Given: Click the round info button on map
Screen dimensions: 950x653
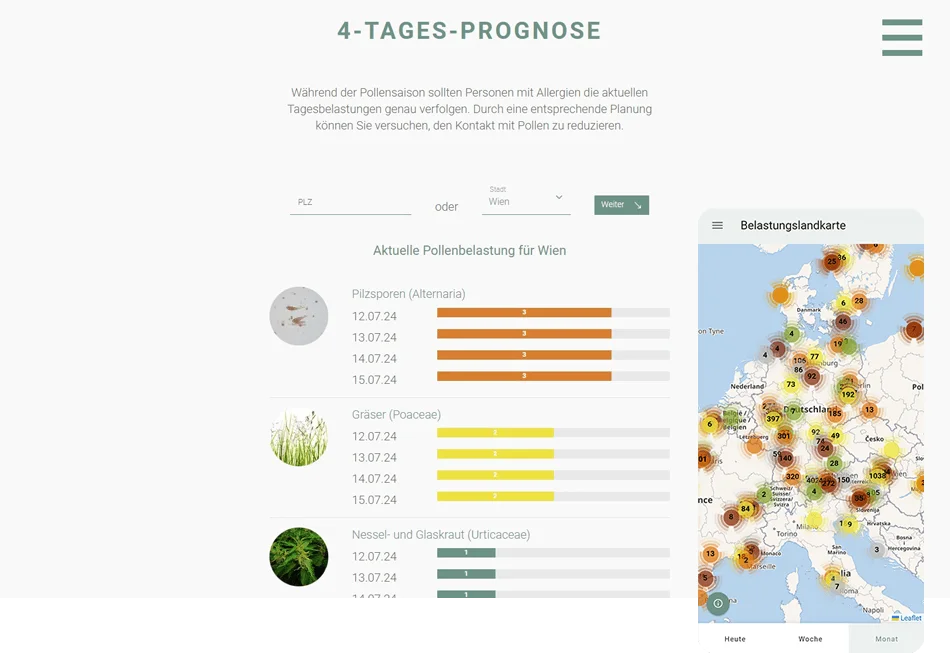Looking at the screenshot, I should (718, 603).
